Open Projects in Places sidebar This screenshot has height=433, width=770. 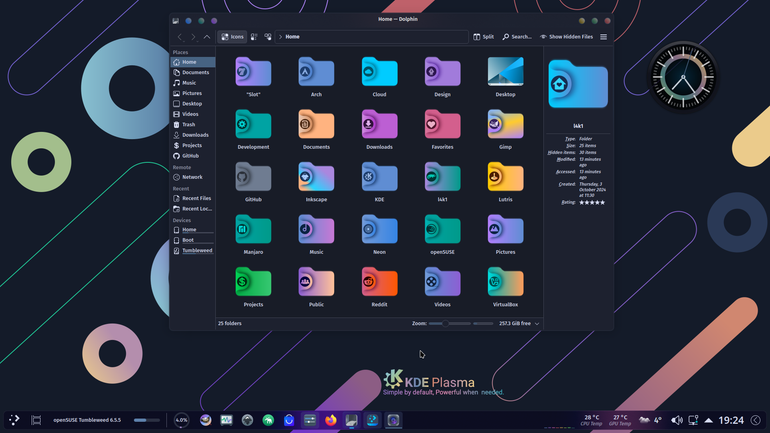click(192, 145)
